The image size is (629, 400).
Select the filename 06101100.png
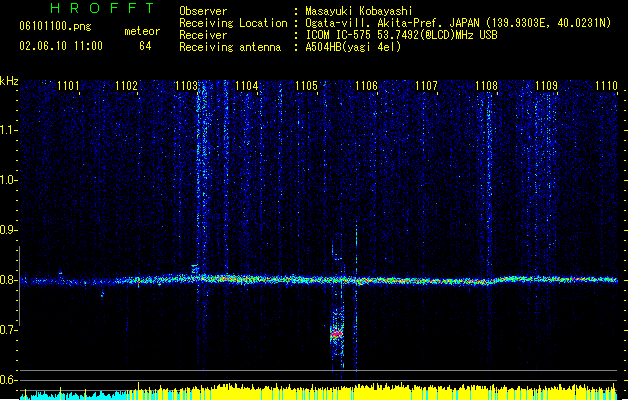click(x=55, y=26)
